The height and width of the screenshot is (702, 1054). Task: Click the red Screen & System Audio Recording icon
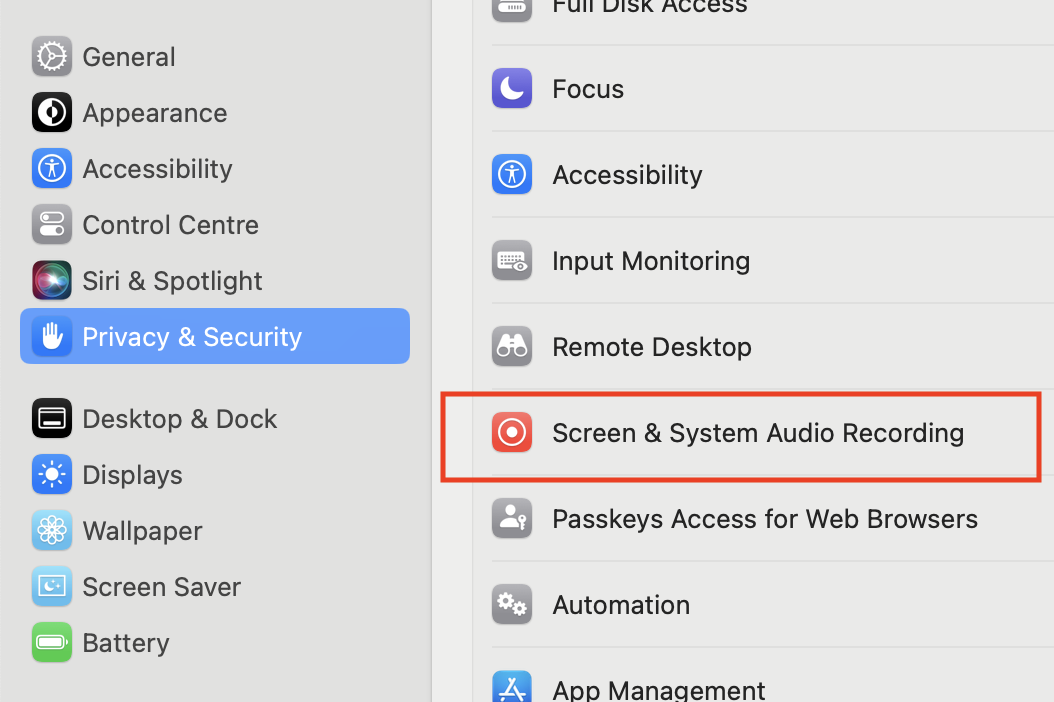click(x=512, y=432)
